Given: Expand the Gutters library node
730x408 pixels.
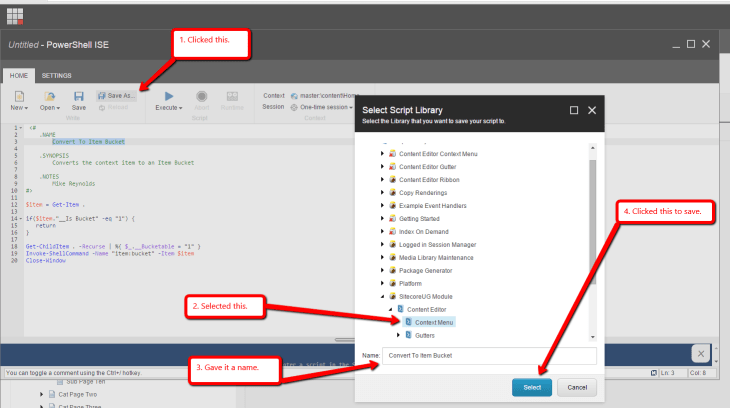Looking at the screenshot, I should tap(398, 335).
